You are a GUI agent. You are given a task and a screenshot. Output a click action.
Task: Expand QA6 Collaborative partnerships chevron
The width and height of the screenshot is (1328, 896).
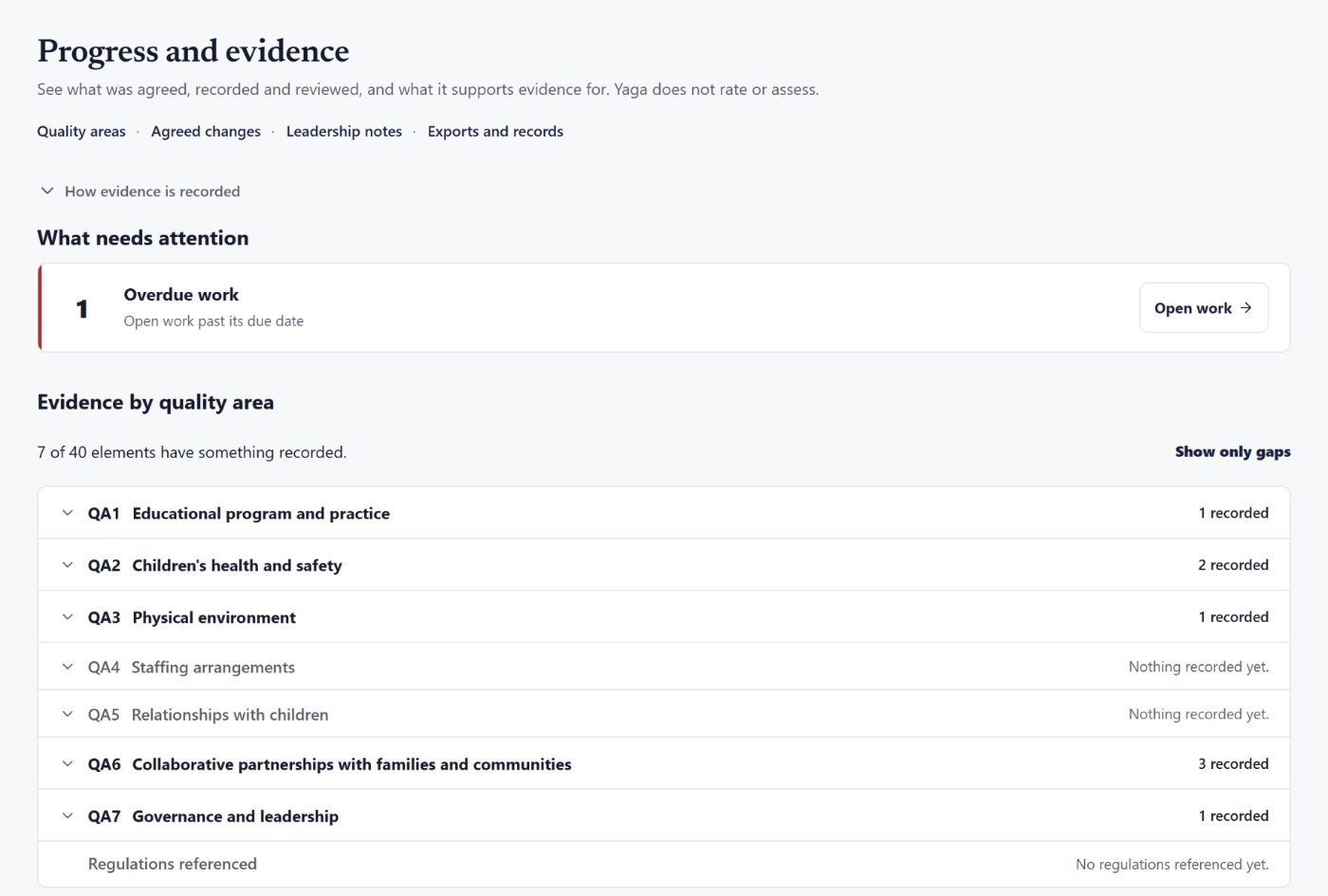[67, 763]
